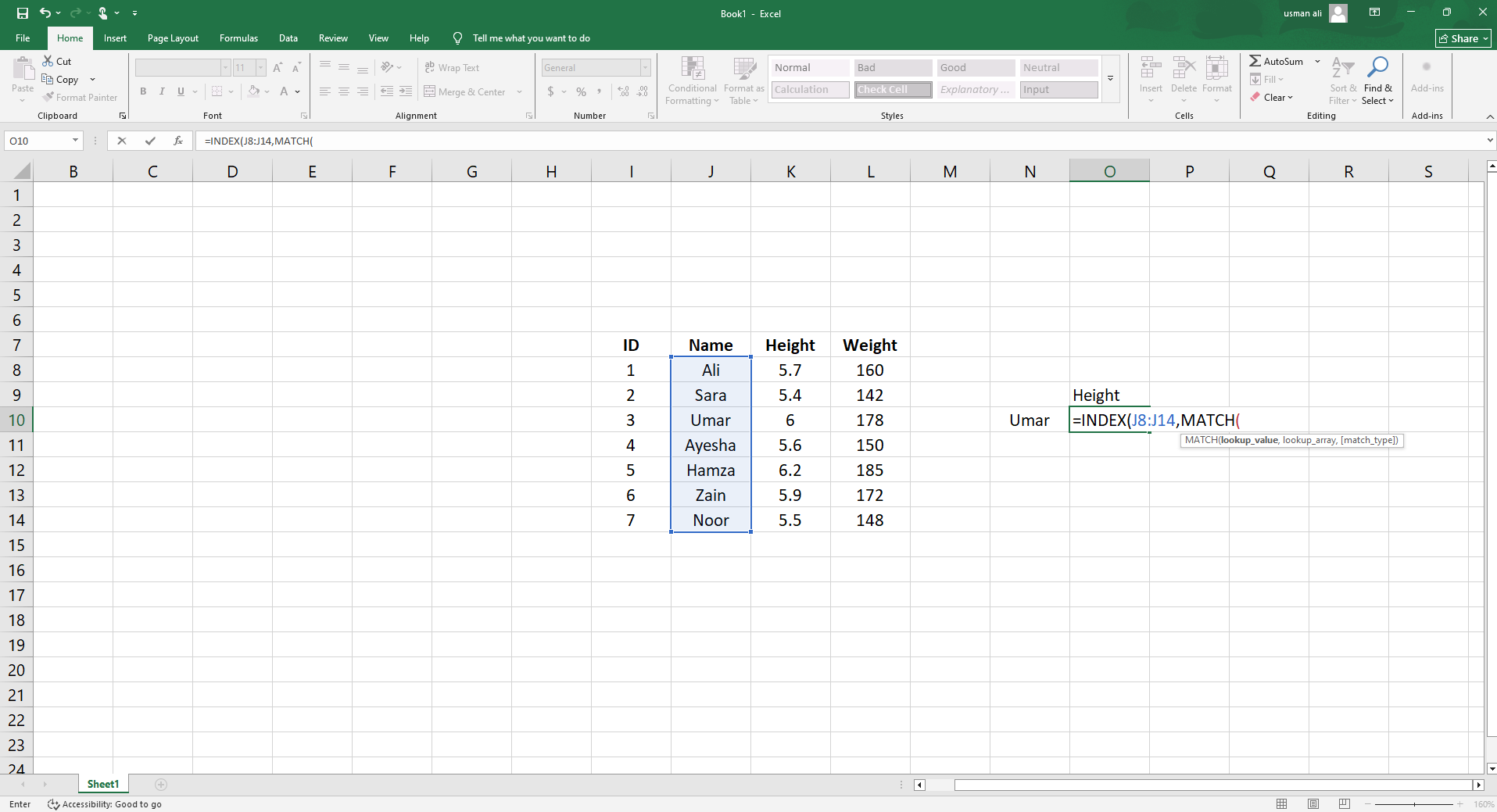Expand the cell styles gallery
This screenshot has height=812, width=1497.
pyautogui.click(x=1110, y=78)
